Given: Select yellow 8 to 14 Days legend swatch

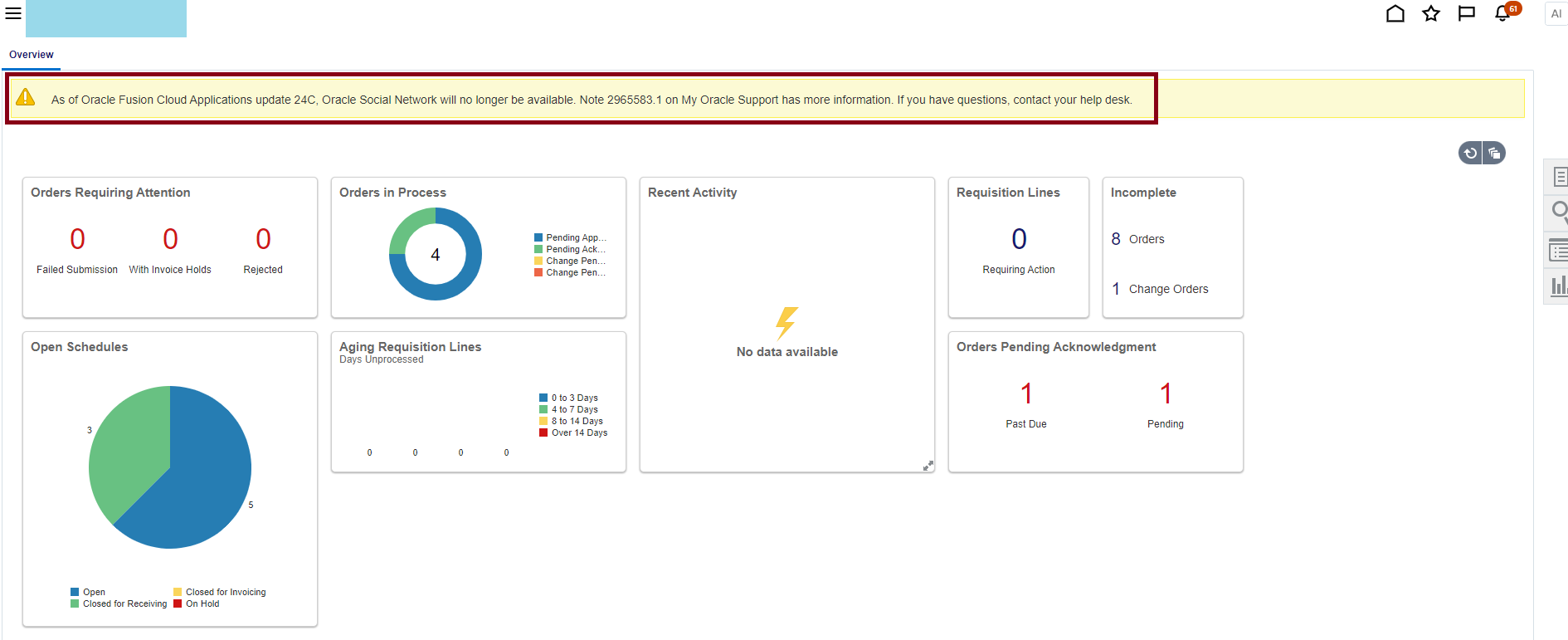Looking at the screenshot, I should 543,421.
